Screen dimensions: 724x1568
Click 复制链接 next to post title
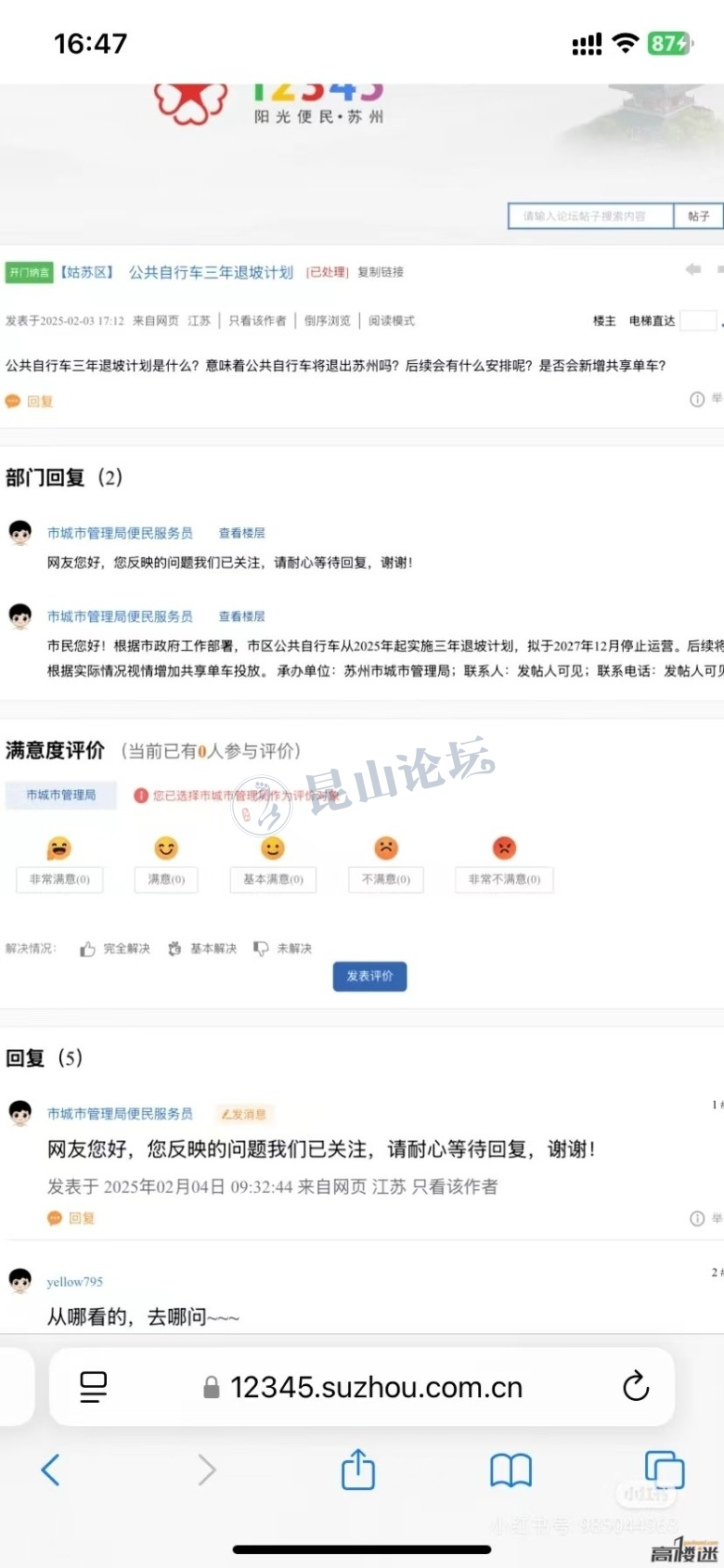381,272
